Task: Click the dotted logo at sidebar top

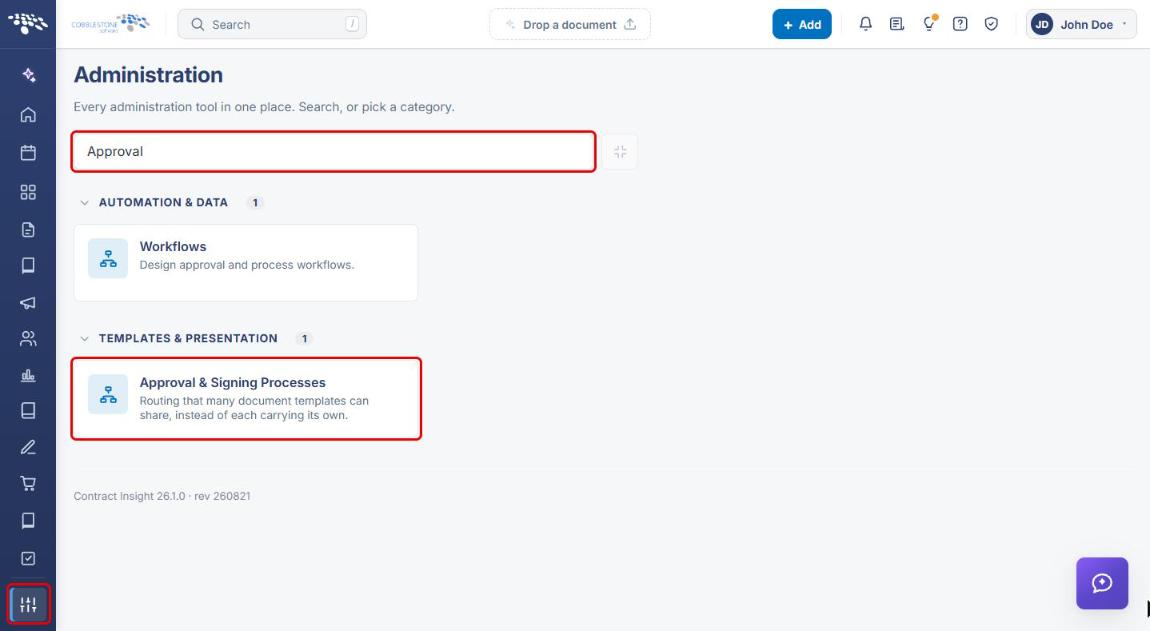Action: [28, 23]
